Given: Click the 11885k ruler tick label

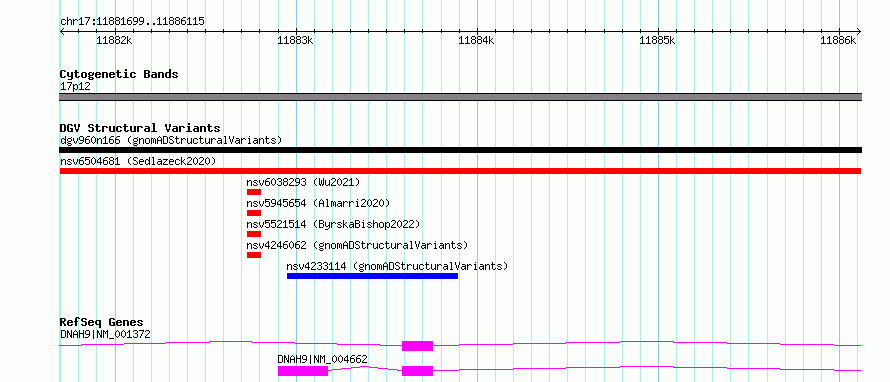Looking at the screenshot, I should click(x=657, y=40).
